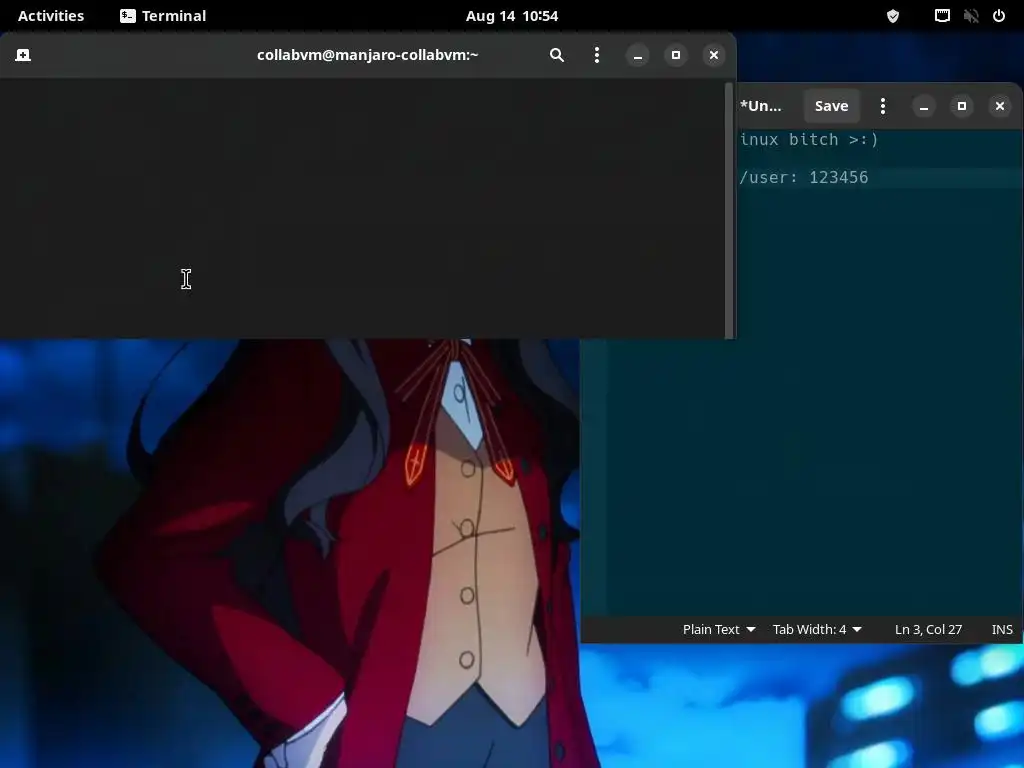Close the text editor window
This screenshot has height=768, width=1024.
click(999, 106)
